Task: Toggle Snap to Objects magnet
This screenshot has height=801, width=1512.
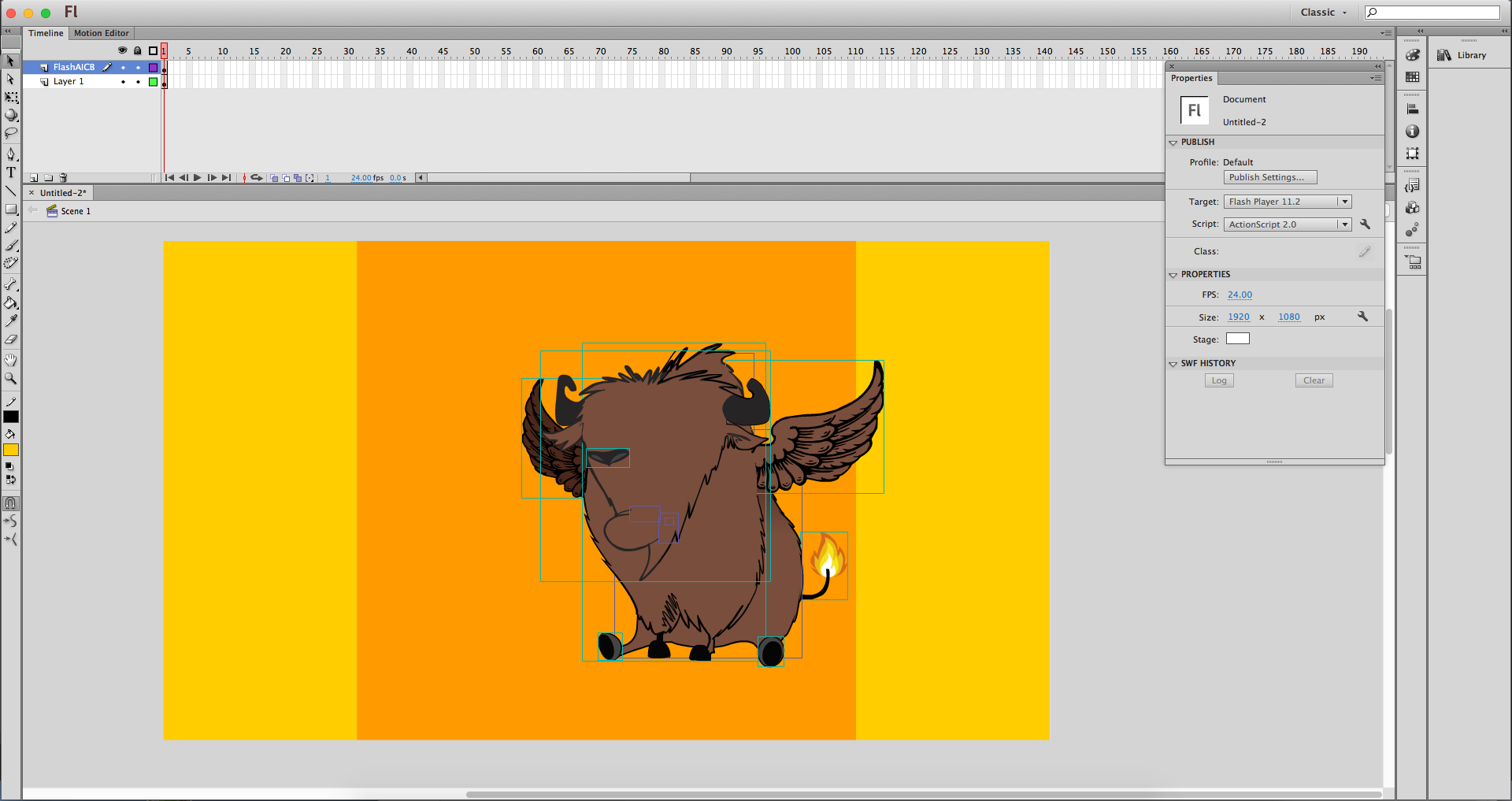Action: pos(11,502)
